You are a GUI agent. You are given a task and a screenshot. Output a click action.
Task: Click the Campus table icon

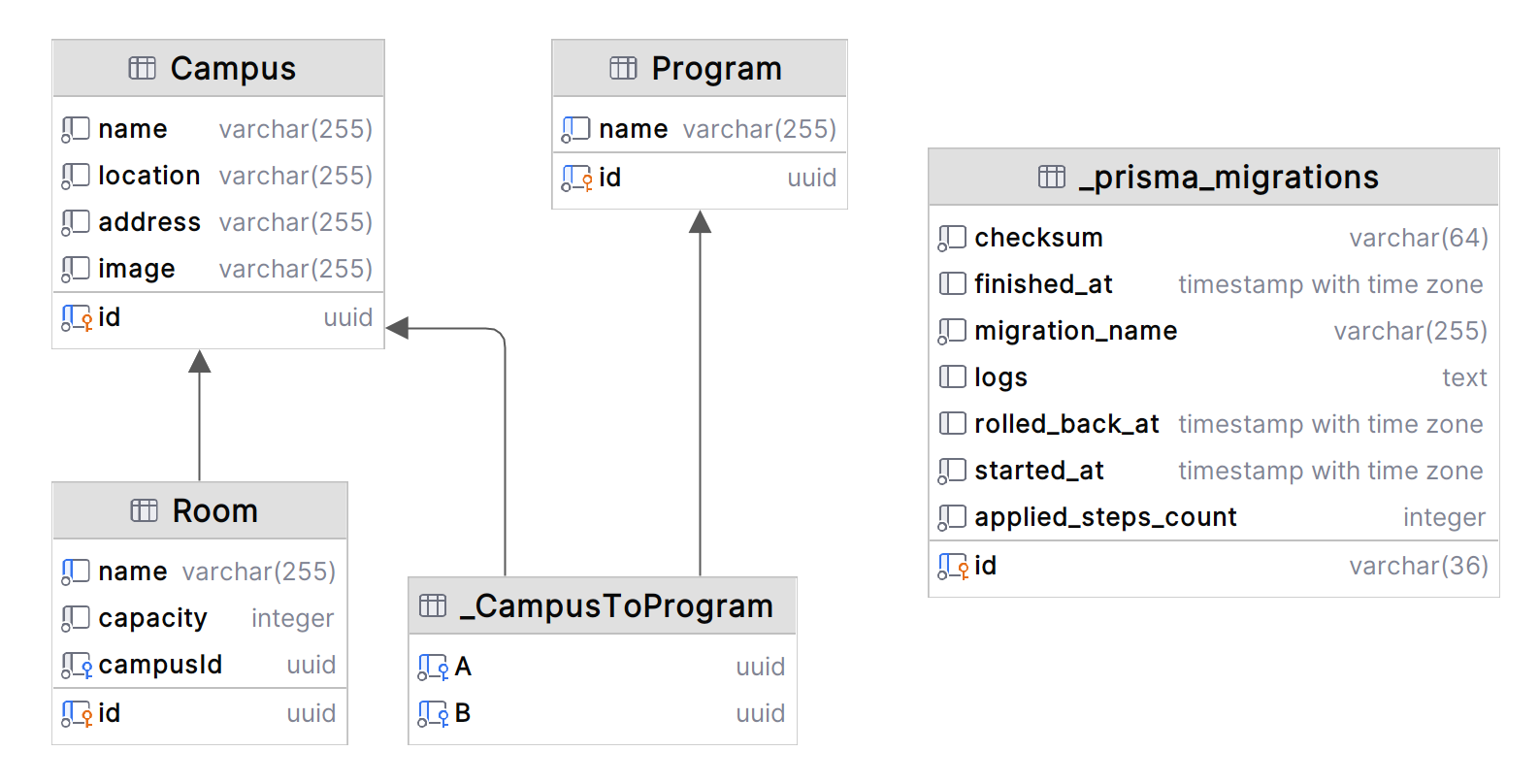(x=142, y=68)
